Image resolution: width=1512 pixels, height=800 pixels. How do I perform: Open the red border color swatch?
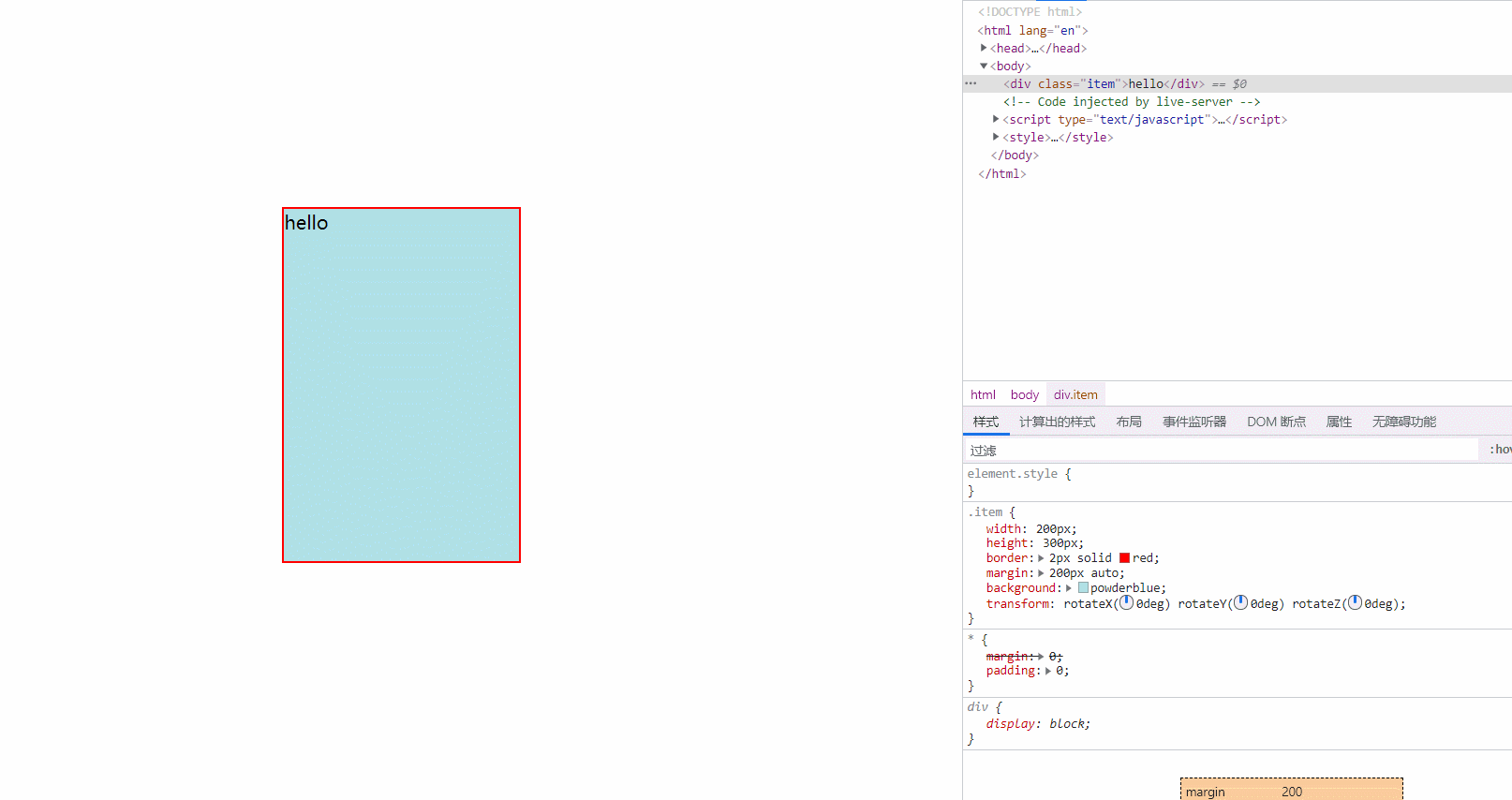[1124, 558]
